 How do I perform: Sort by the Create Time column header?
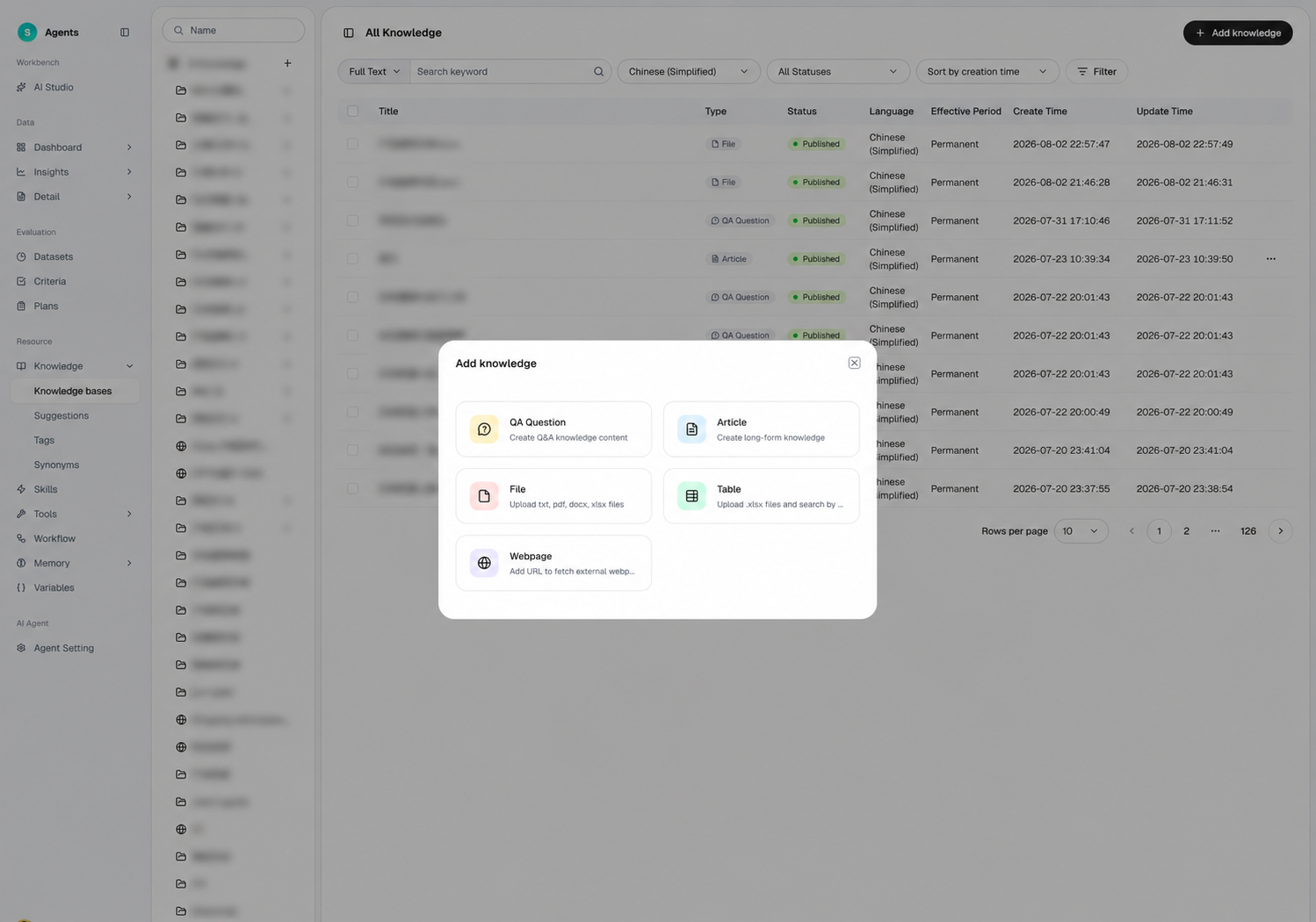(x=1039, y=112)
